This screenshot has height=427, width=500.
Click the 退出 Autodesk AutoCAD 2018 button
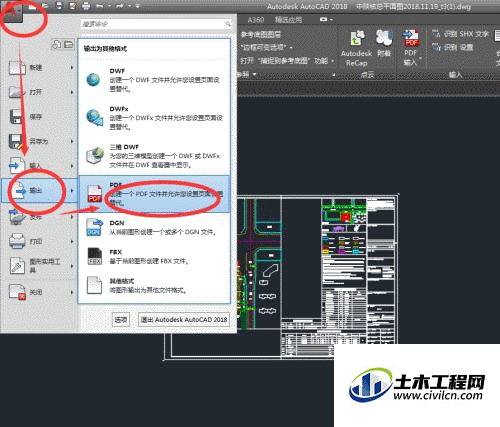184,319
